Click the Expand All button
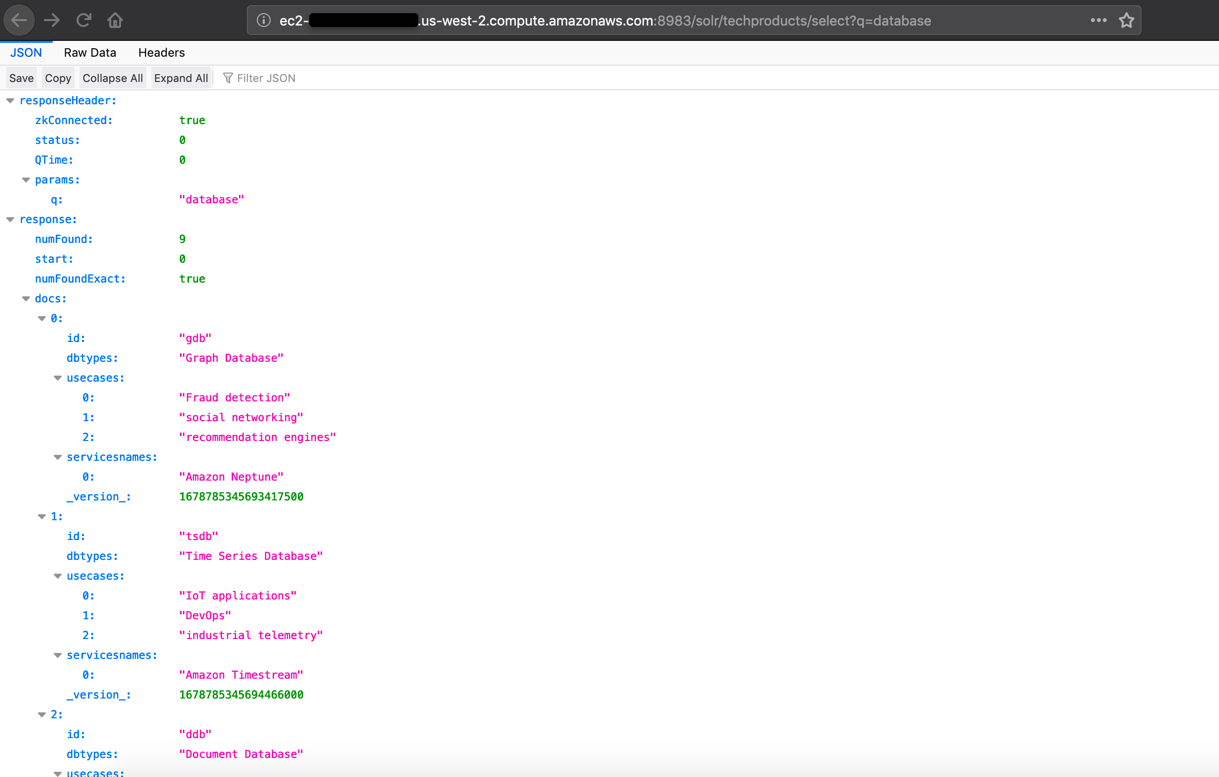 tap(181, 77)
